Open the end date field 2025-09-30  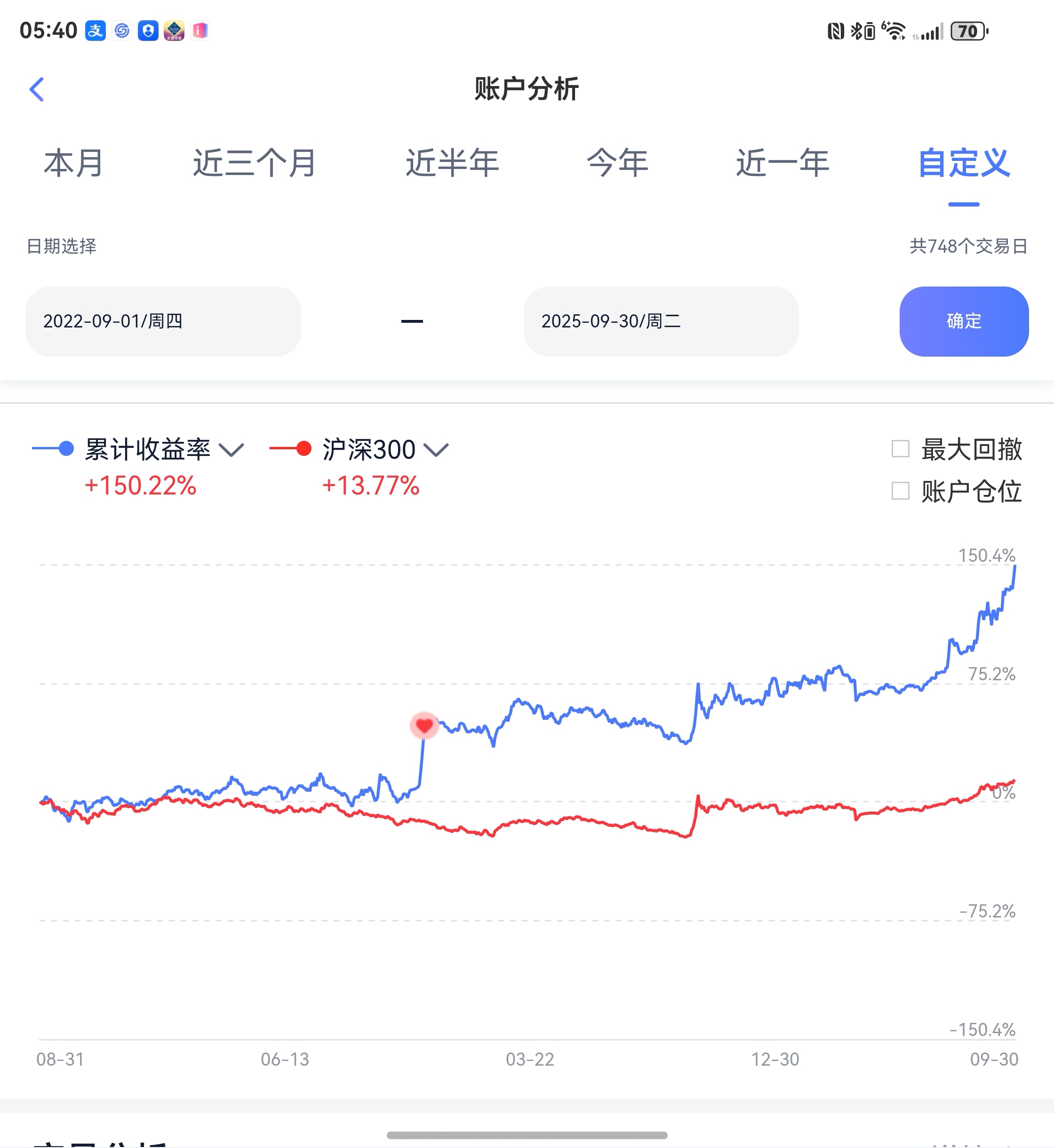pos(661,322)
